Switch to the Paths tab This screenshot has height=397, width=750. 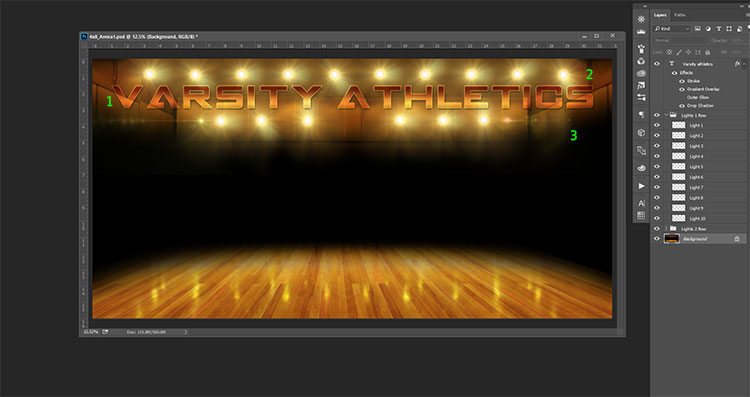point(680,15)
